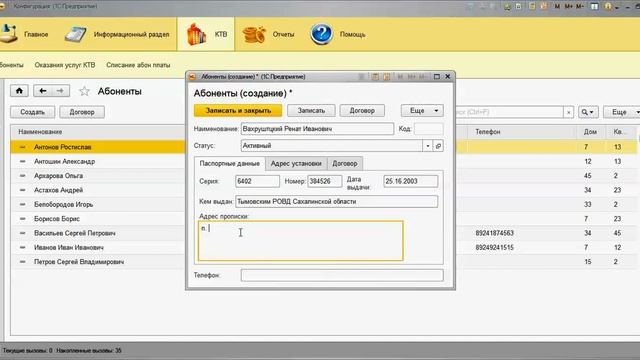Click the Статус field showing Активный
This screenshot has width=640, height=360.
point(331,146)
